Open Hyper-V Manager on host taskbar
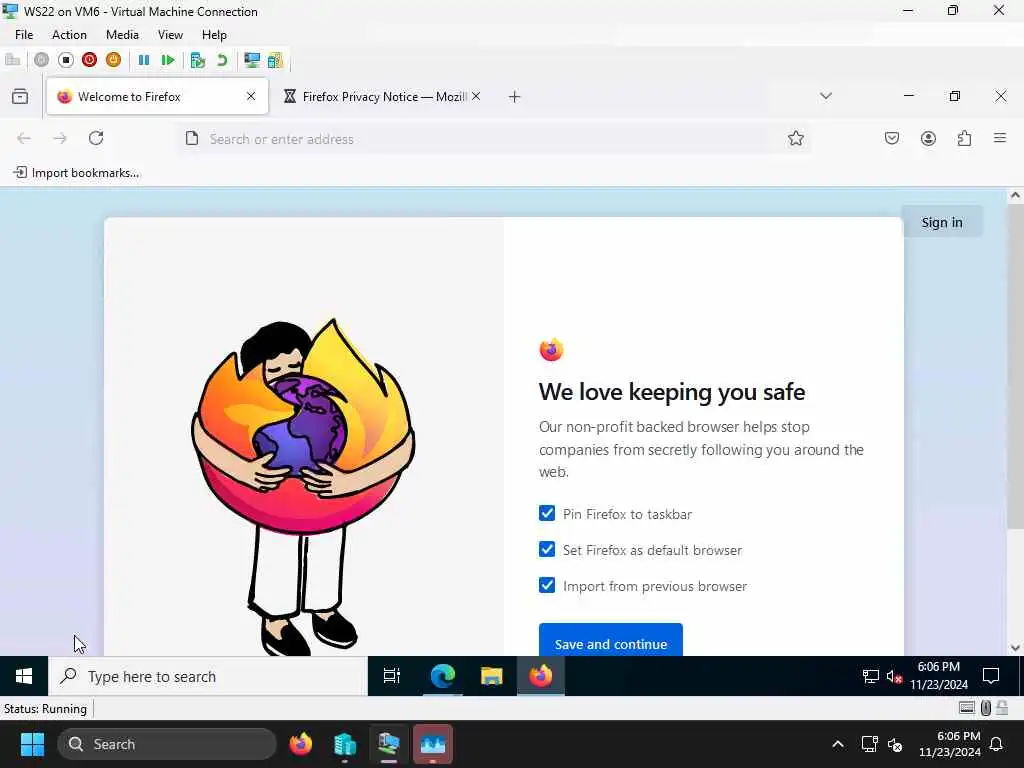This screenshot has width=1024, height=768. point(345,744)
